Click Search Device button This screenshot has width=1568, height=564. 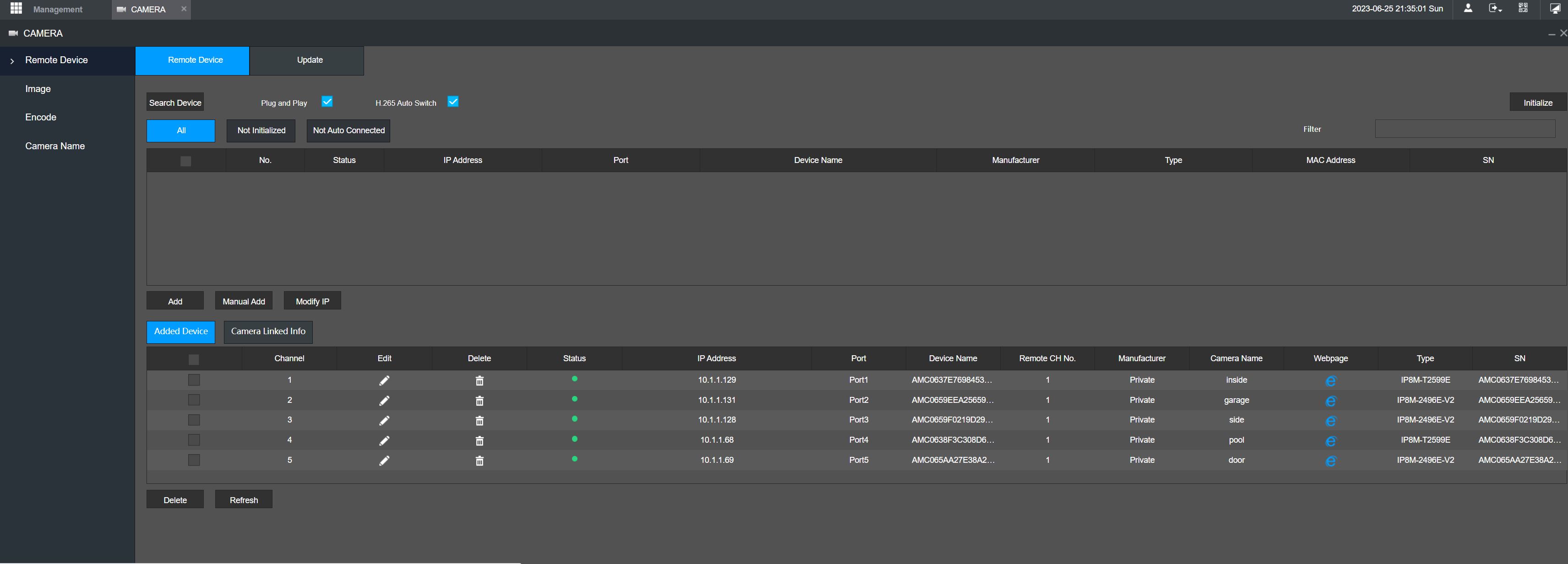(x=175, y=102)
